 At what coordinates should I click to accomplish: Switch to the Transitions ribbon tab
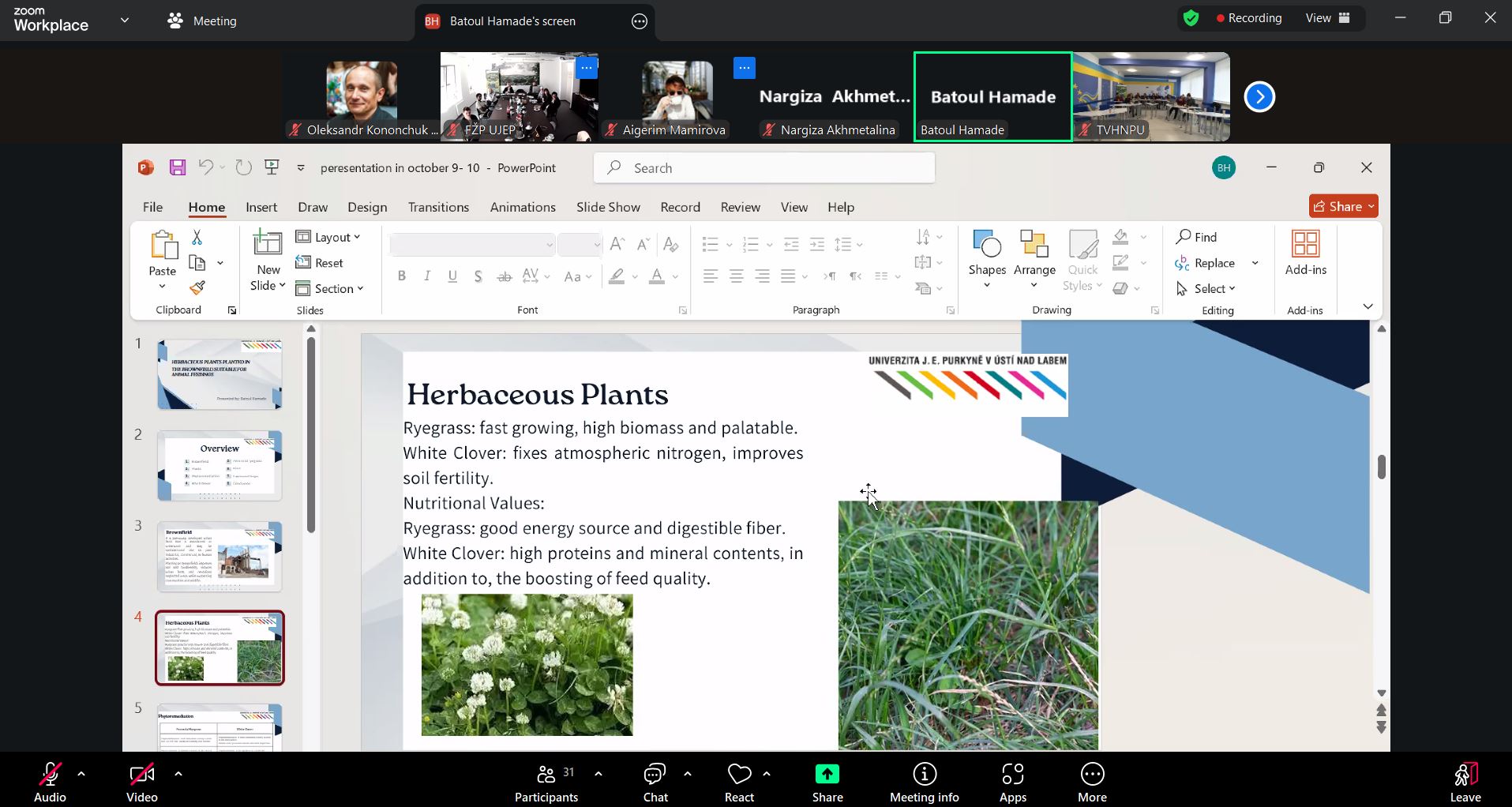point(438,207)
